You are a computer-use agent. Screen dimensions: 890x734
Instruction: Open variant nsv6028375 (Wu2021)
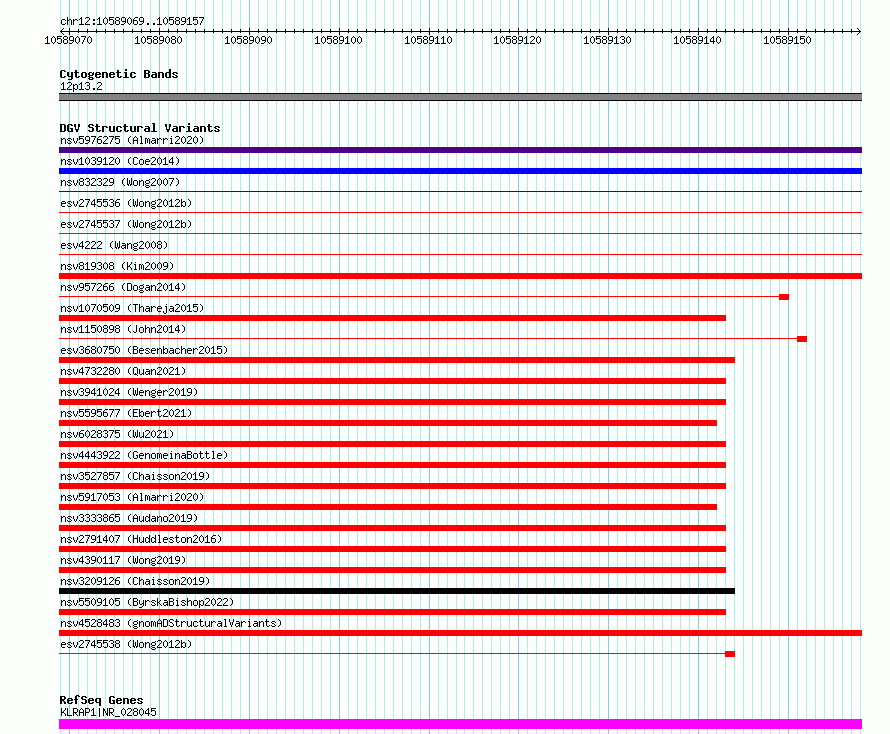[117, 434]
